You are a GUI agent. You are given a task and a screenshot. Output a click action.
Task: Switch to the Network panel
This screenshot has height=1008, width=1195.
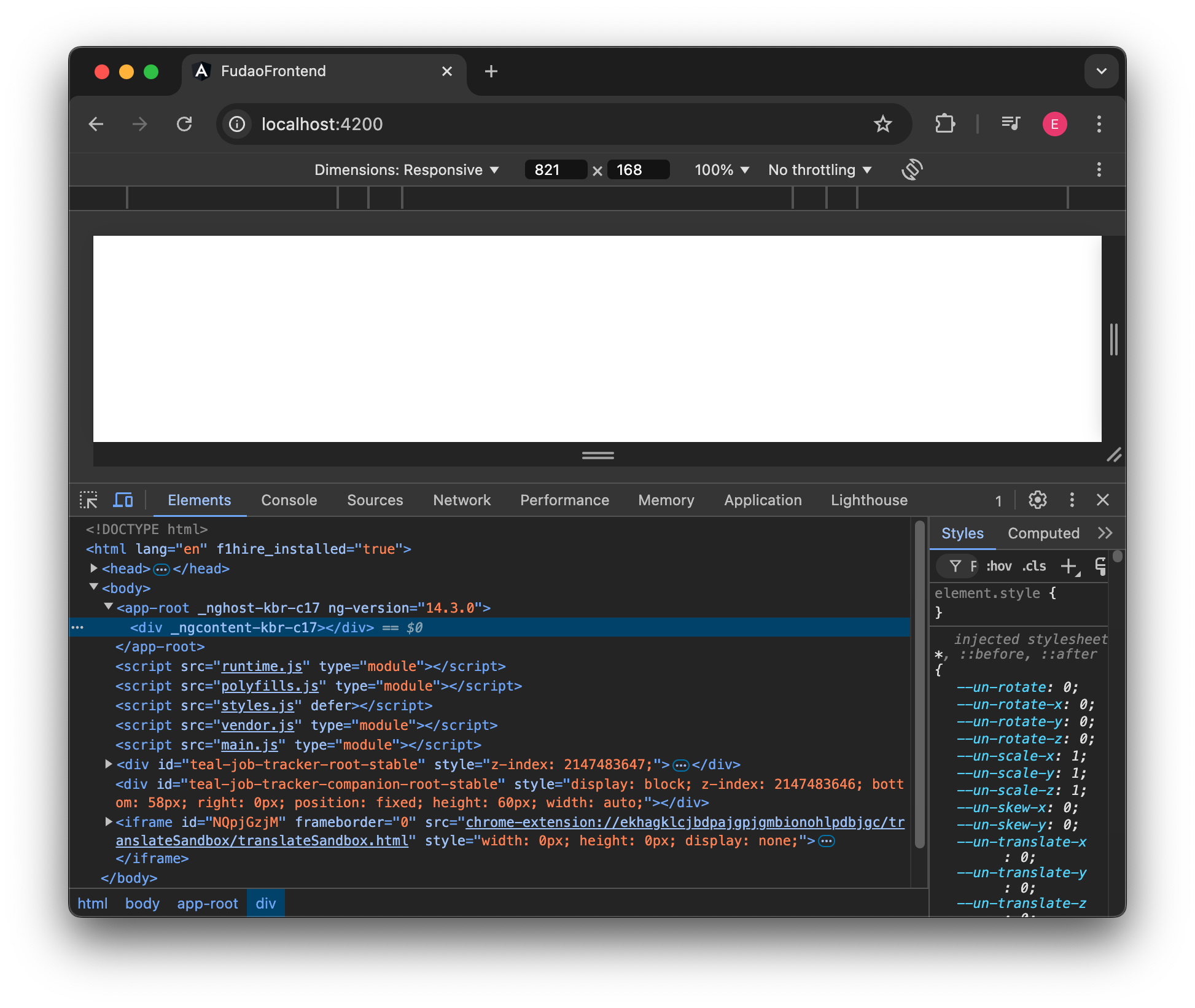(462, 500)
